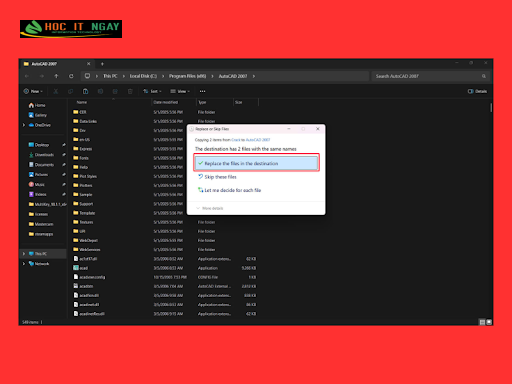
Task: Click the Up directory arrow icon
Action: [56, 76]
